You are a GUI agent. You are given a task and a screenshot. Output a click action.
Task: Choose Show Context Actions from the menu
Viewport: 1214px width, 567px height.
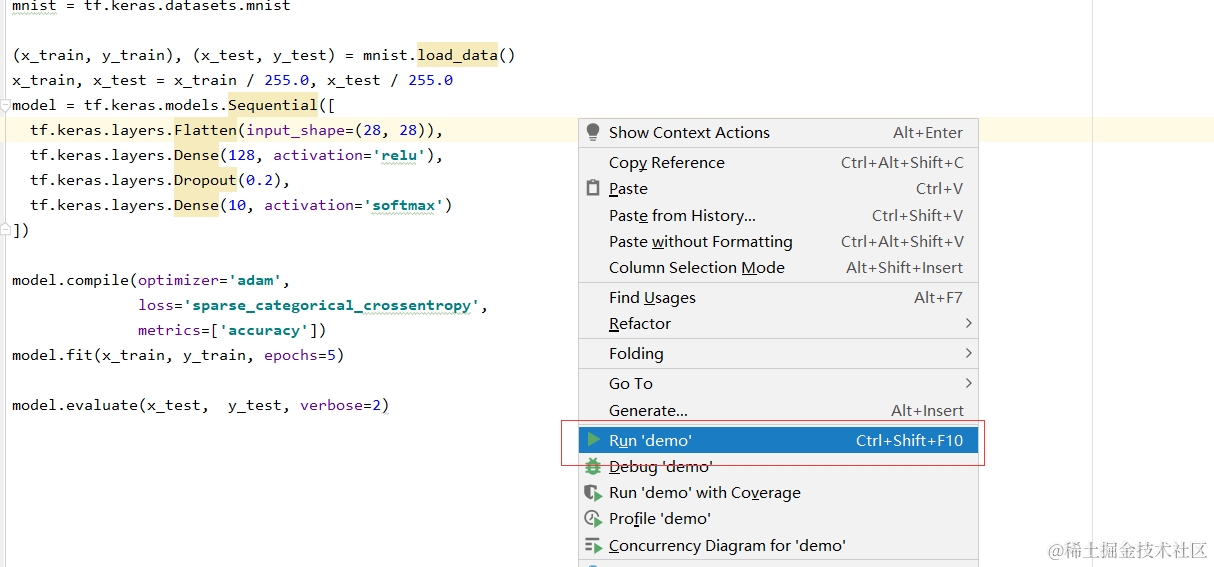click(778, 132)
